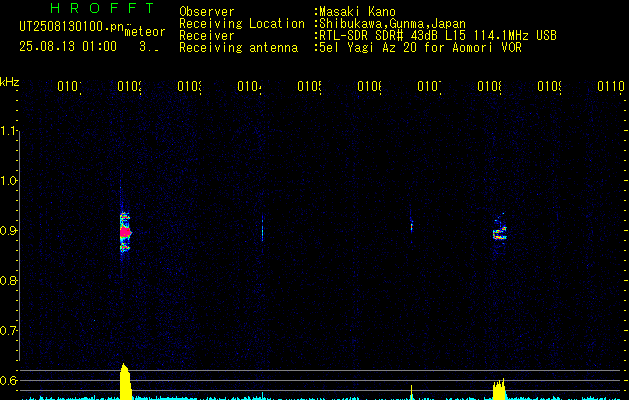The width and height of the screenshot is (629, 400).
Task: Click the 1.1 kHz frequency label
Action: (9, 131)
